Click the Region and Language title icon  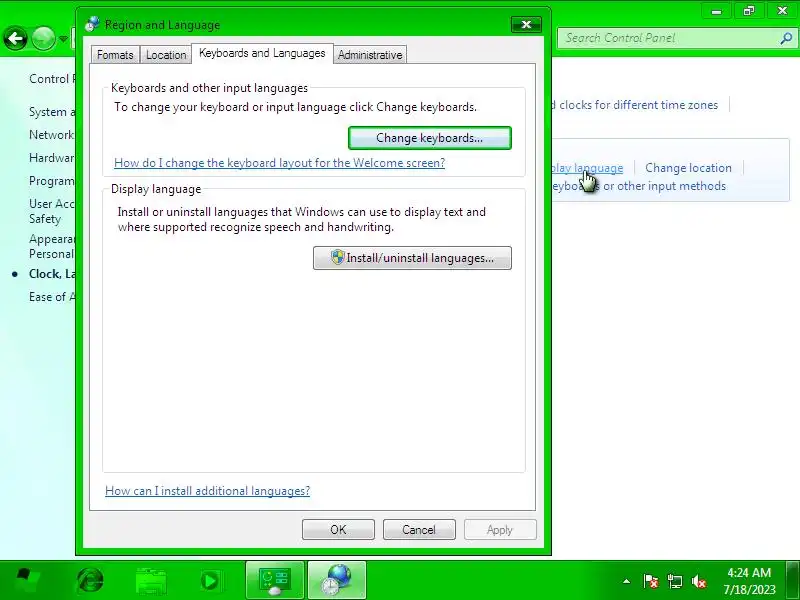92,24
